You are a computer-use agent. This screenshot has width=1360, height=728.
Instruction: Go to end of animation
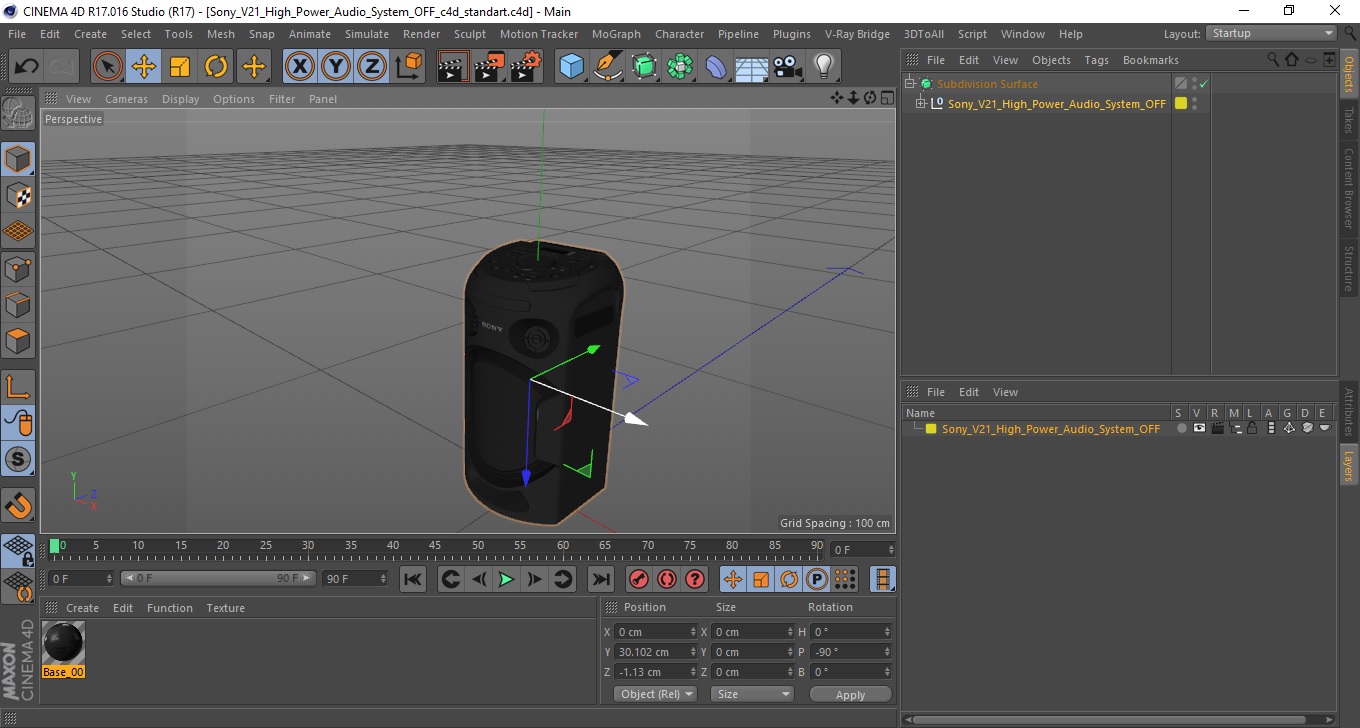[x=600, y=579]
